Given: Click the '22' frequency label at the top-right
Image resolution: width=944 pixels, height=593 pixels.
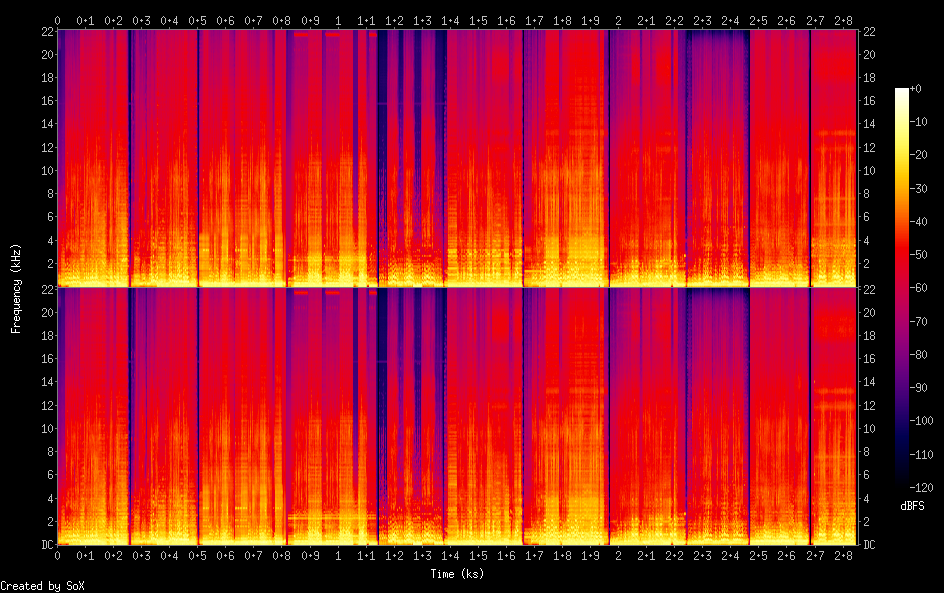Looking at the screenshot, I should (869, 32).
